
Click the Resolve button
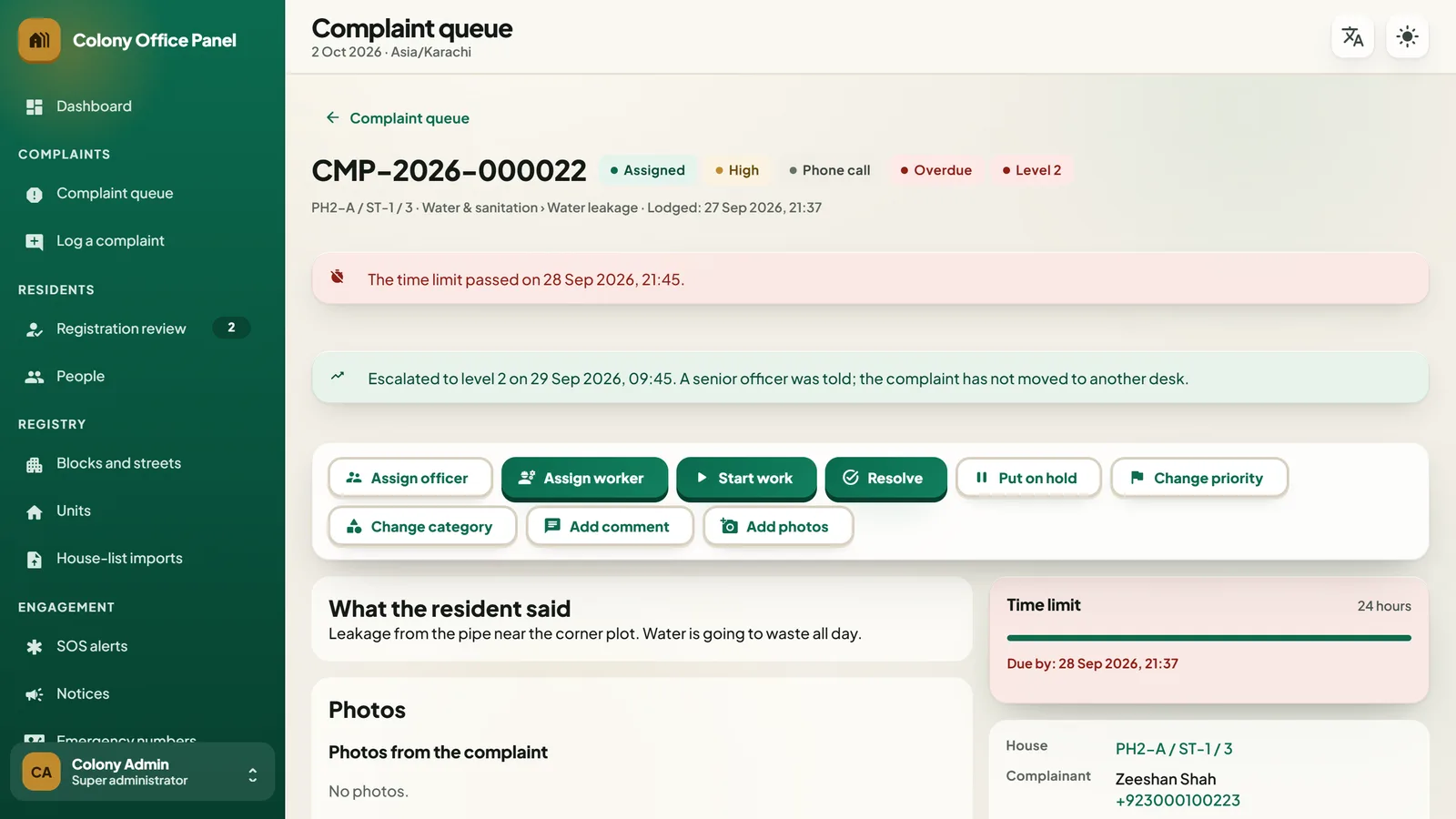pos(885,478)
